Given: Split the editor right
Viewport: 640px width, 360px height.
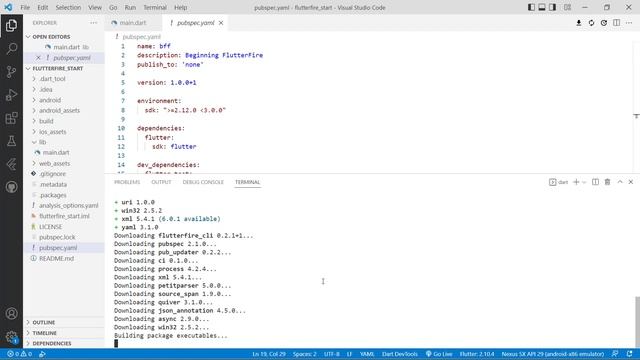Looking at the screenshot, I should (616, 23).
